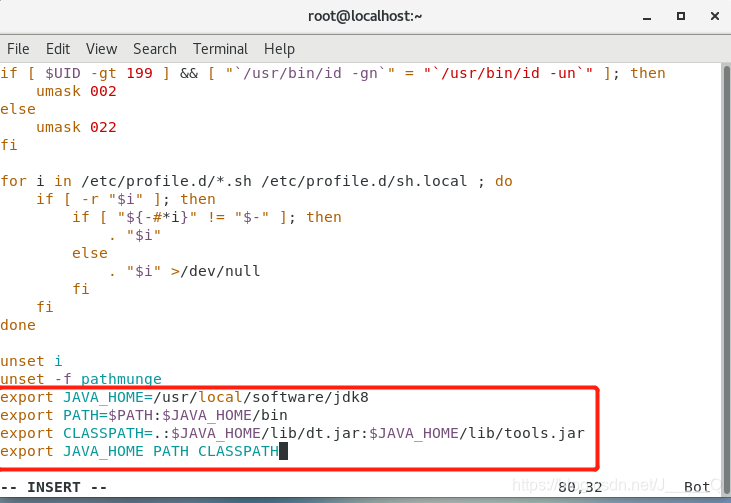Open the Help menu
This screenshot has width=731, height=503.
click(x=279, y=49)
